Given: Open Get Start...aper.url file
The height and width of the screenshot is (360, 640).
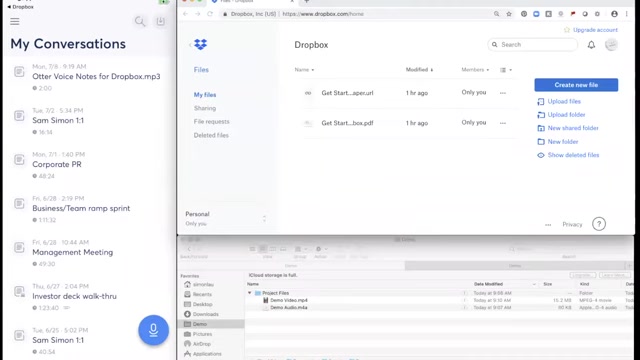Looking at the screenshot, I should click(x=347, y=93).
